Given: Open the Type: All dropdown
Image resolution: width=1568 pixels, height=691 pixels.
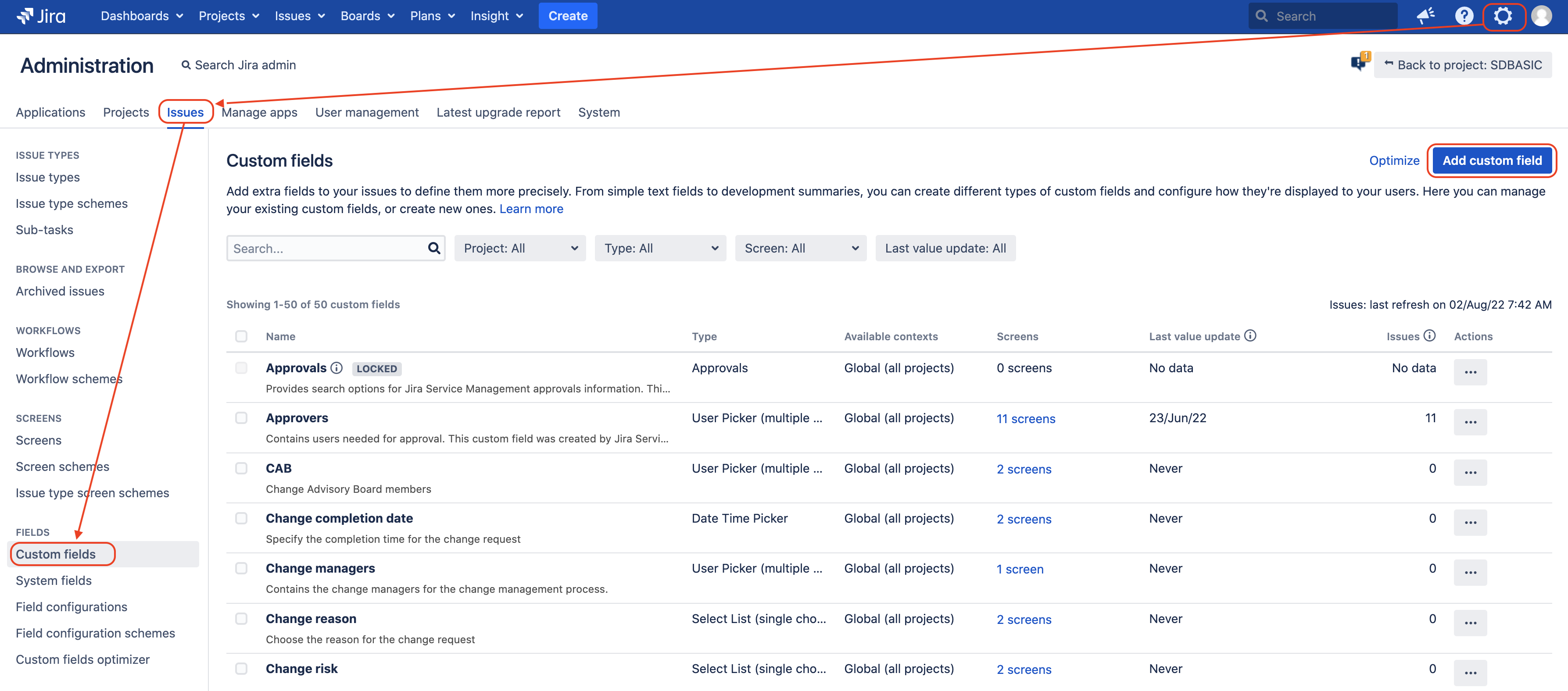Looking at the screenshot, I should 660,248.
